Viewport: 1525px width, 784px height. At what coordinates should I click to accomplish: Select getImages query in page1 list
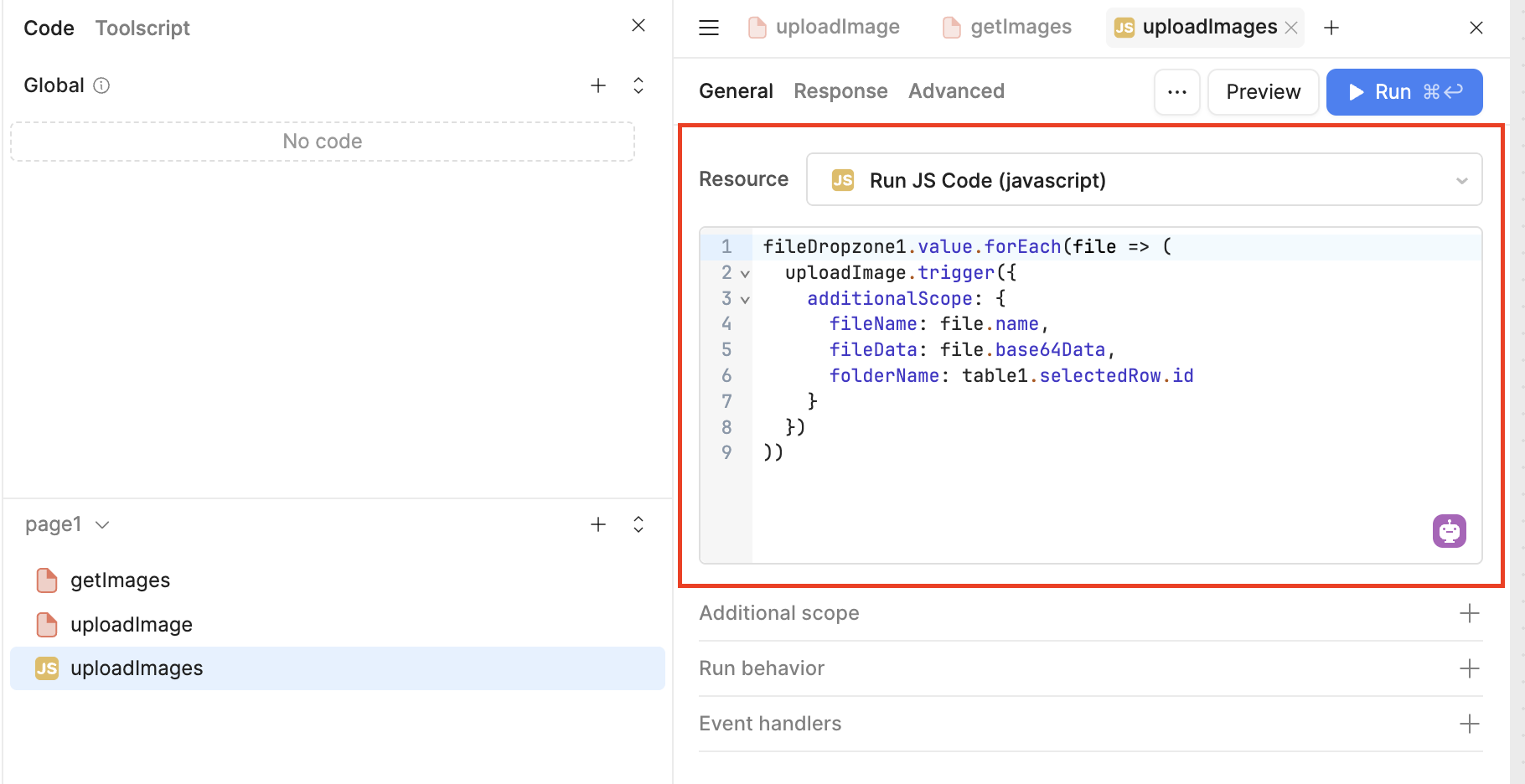click(x=120, y=580)
